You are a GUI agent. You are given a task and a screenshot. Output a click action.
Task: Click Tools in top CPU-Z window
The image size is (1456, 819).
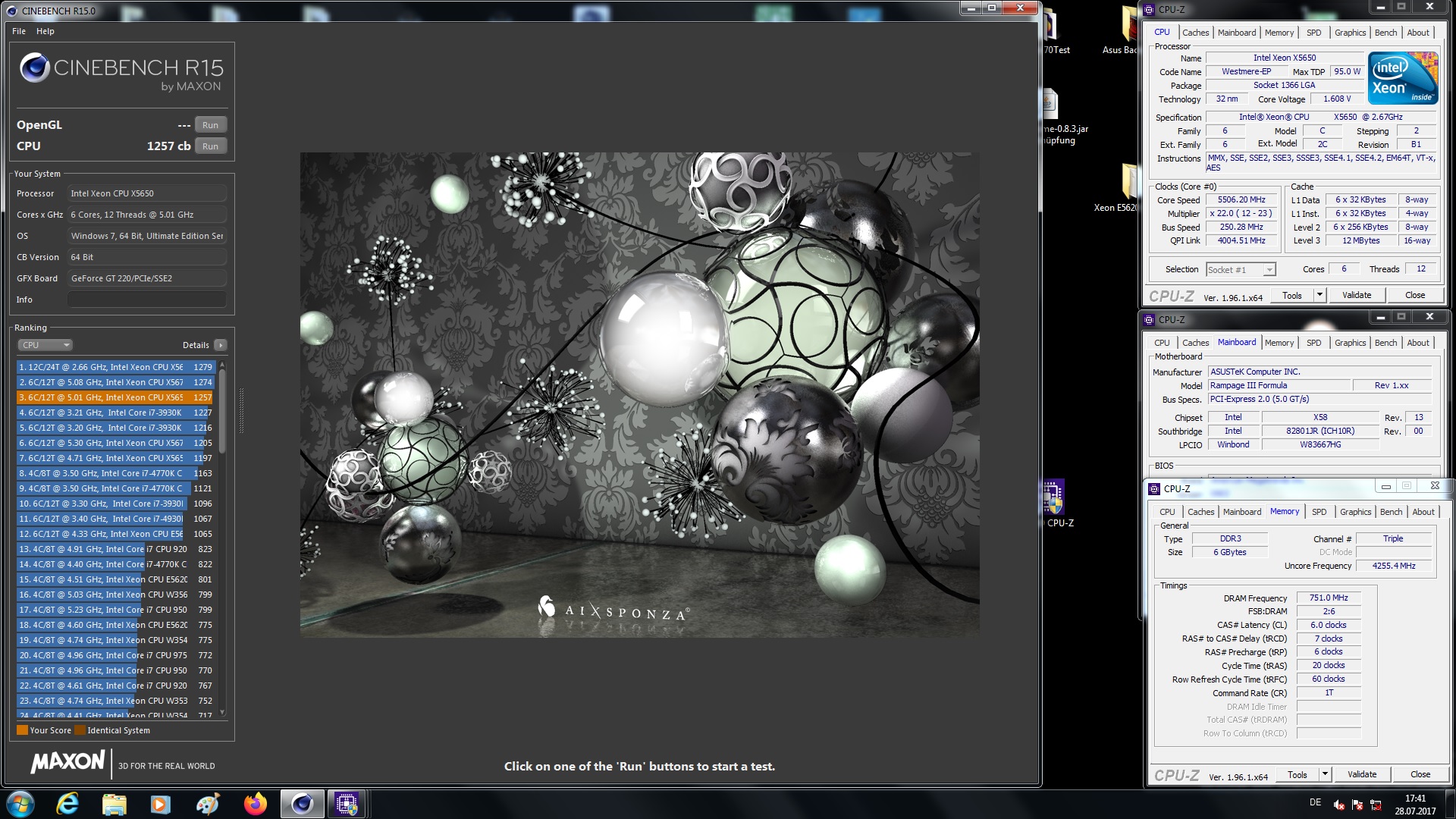click(1292, 295)
